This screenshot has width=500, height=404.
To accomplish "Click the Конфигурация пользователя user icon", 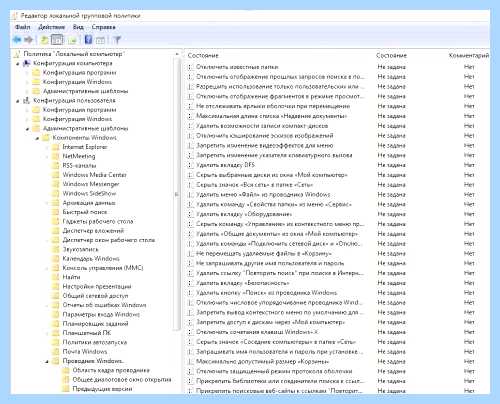I will (27, 100).
